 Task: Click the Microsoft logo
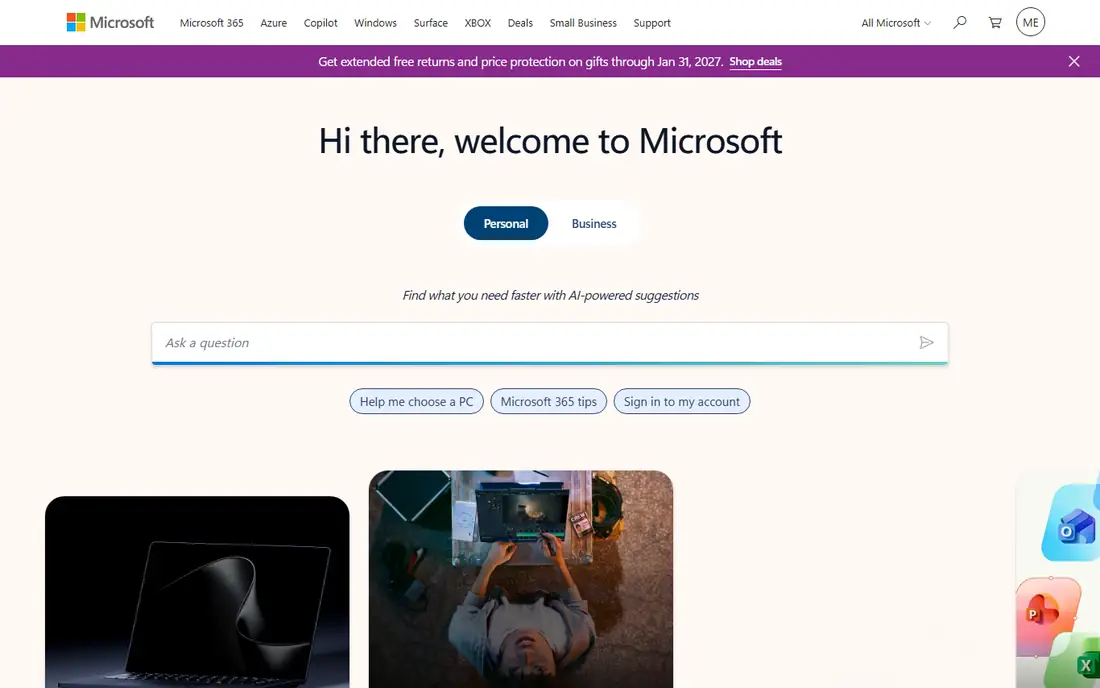110,22
